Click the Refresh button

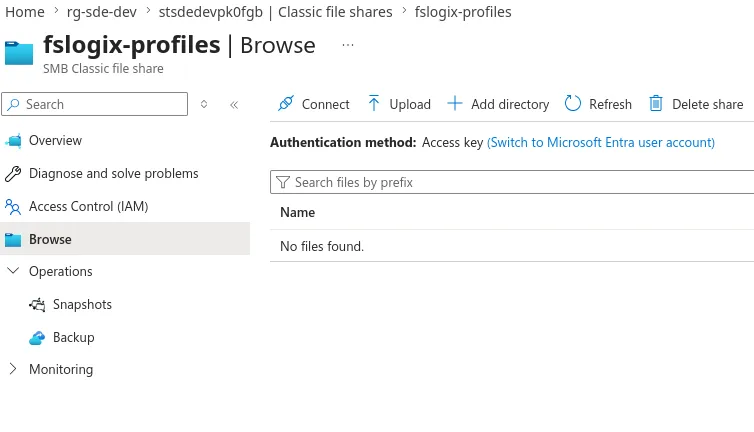coord(598,104)
